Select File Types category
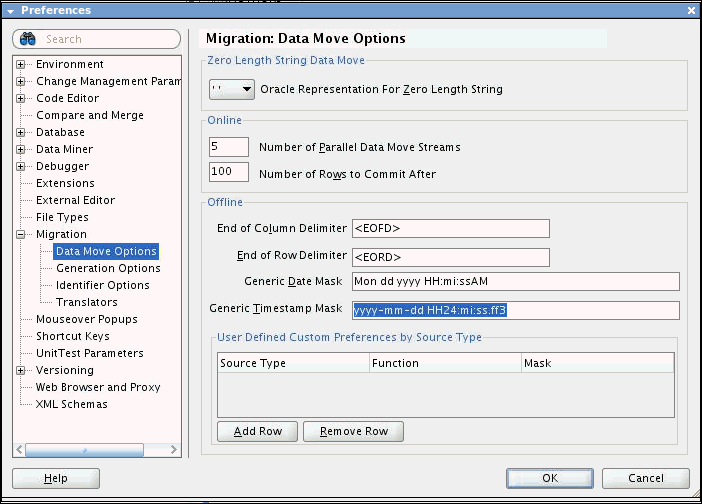This screenshot has height=504, width=702. point(62,218)
